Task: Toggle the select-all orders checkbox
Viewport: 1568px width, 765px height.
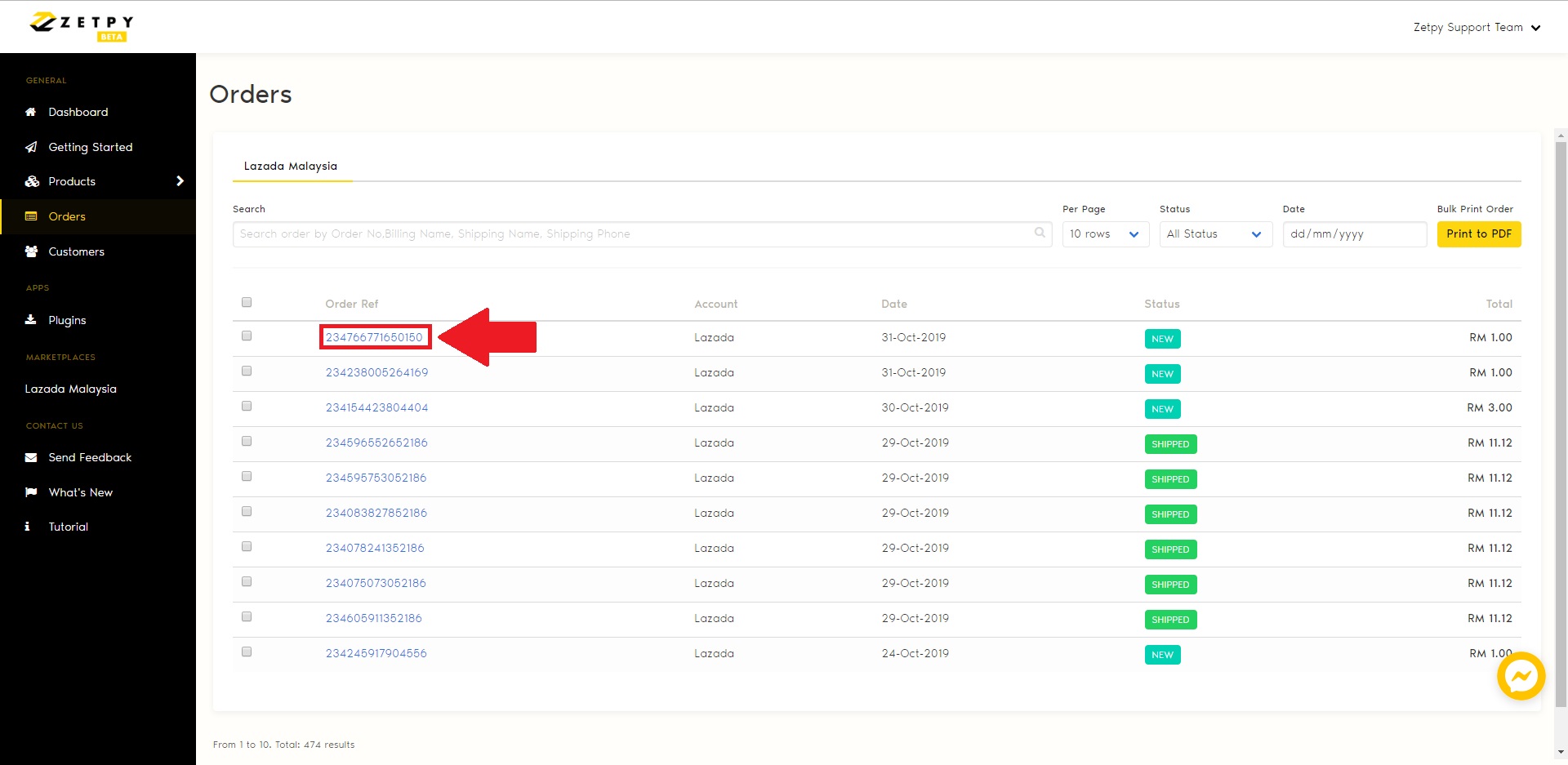Action: [247, 303]
